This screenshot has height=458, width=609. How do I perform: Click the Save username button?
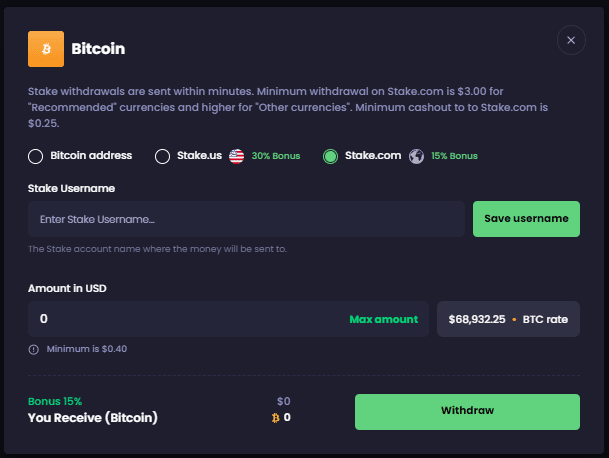(526, 219)
